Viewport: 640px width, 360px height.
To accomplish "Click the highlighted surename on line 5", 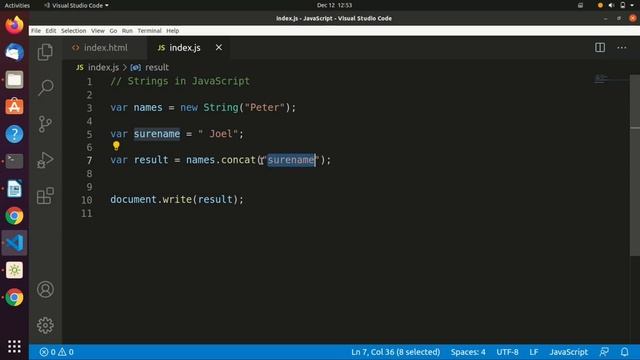I will (x=157, y=134).
